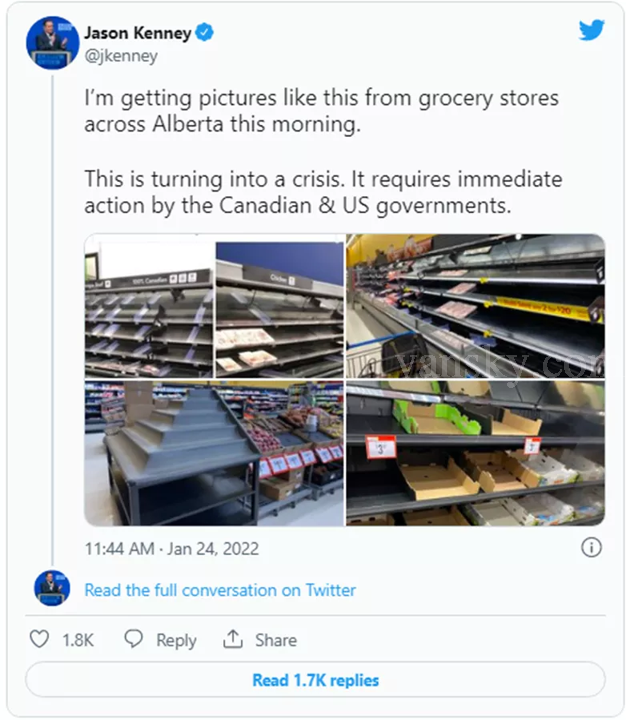Click Jason Kenney's profile avatar
Screen dimensions: 626x720
pyautogui.click(x=51, y=42)
